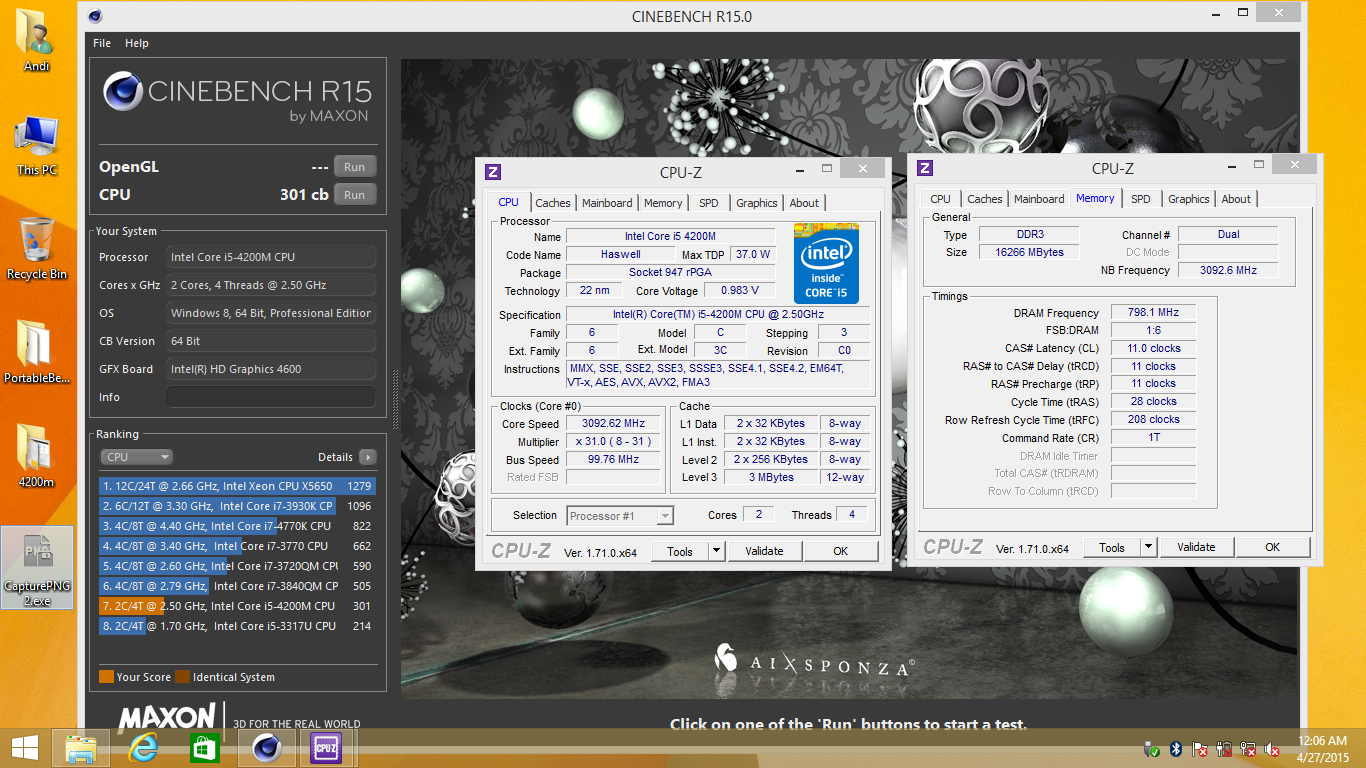Click the Cinebench title bar app icon
Screen dimensions: 1366x768
[x=95, y=16]
